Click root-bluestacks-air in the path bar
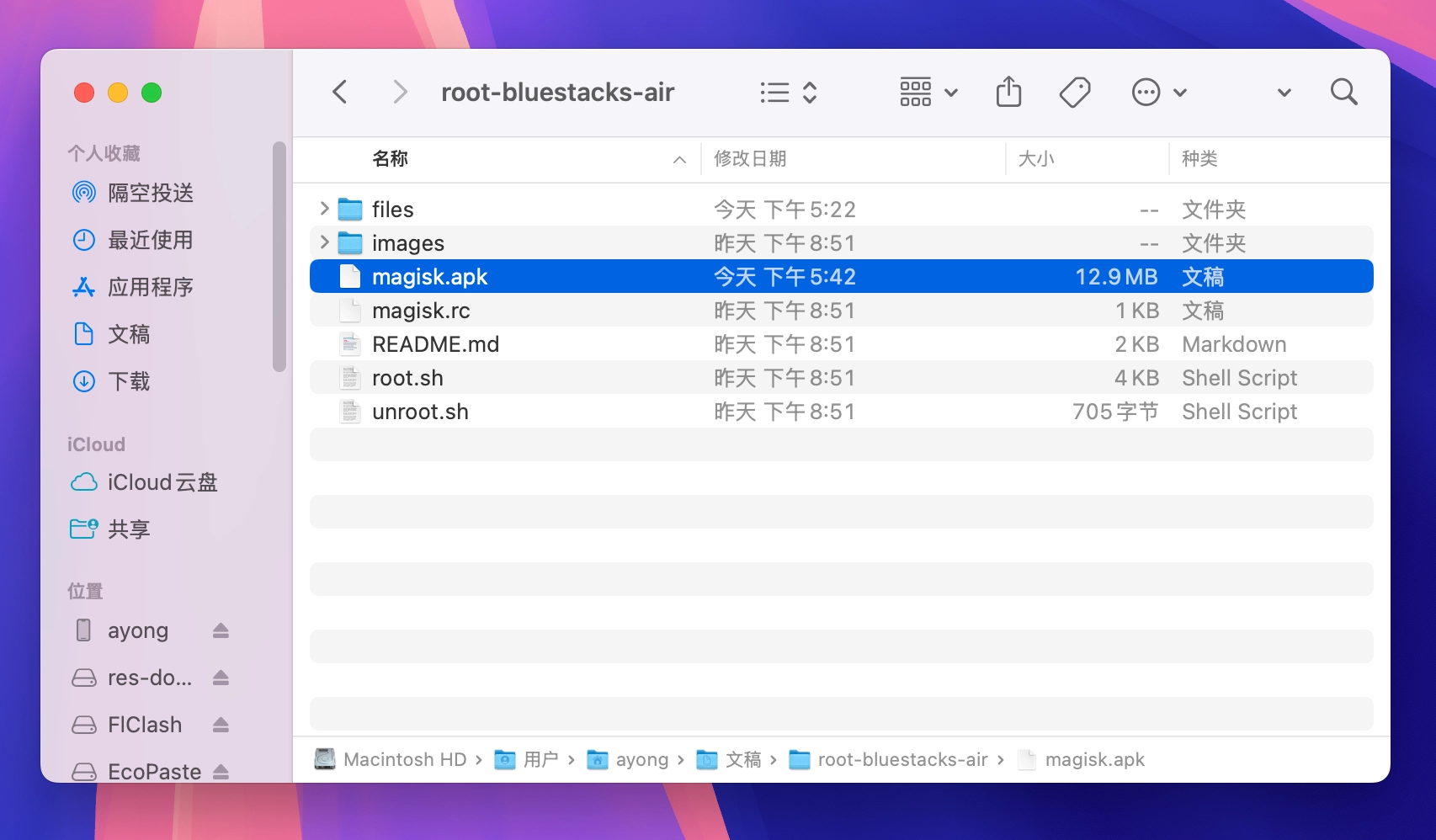 [x=888, y=759]
